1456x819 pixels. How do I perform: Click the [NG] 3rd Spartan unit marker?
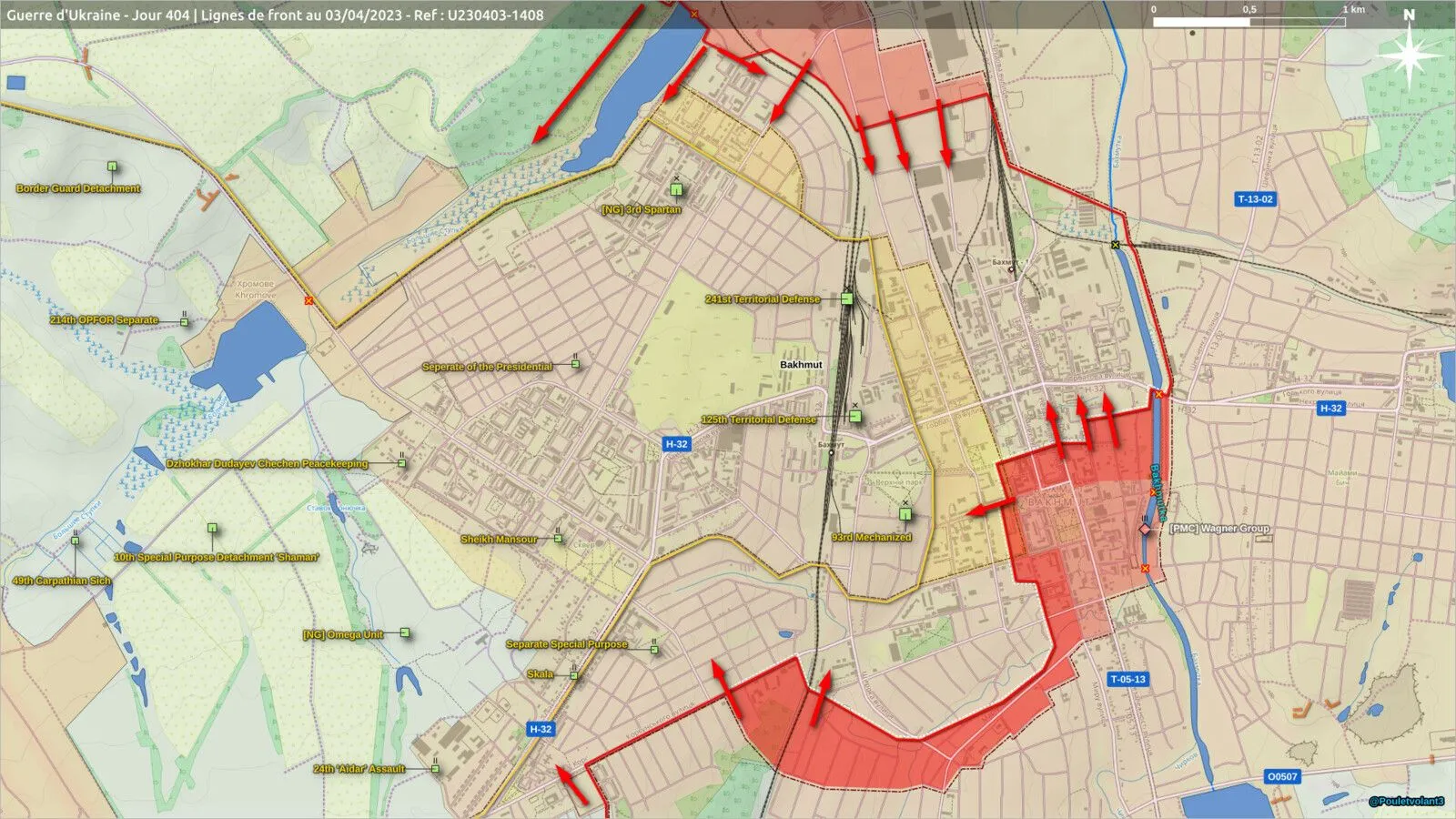(x=676, y=189)
